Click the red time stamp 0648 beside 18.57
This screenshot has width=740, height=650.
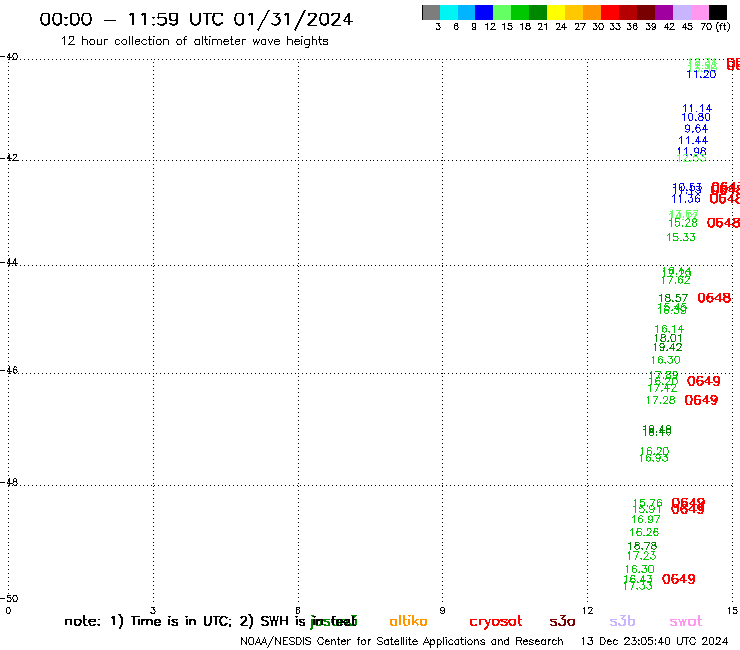tap(714, 298)
